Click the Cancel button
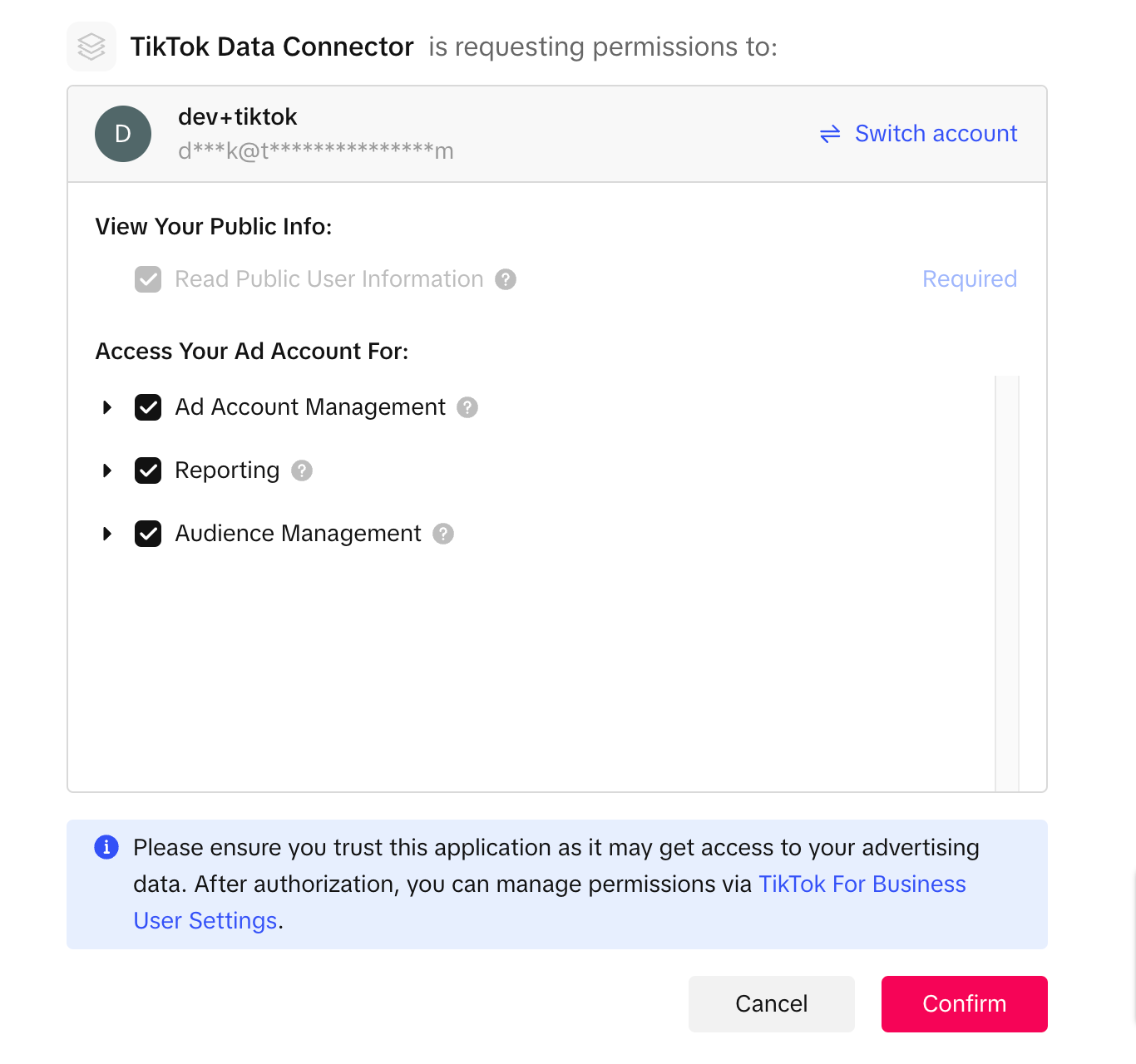This screenshot has height=1064, width=1136. (x=771, y=1004)
